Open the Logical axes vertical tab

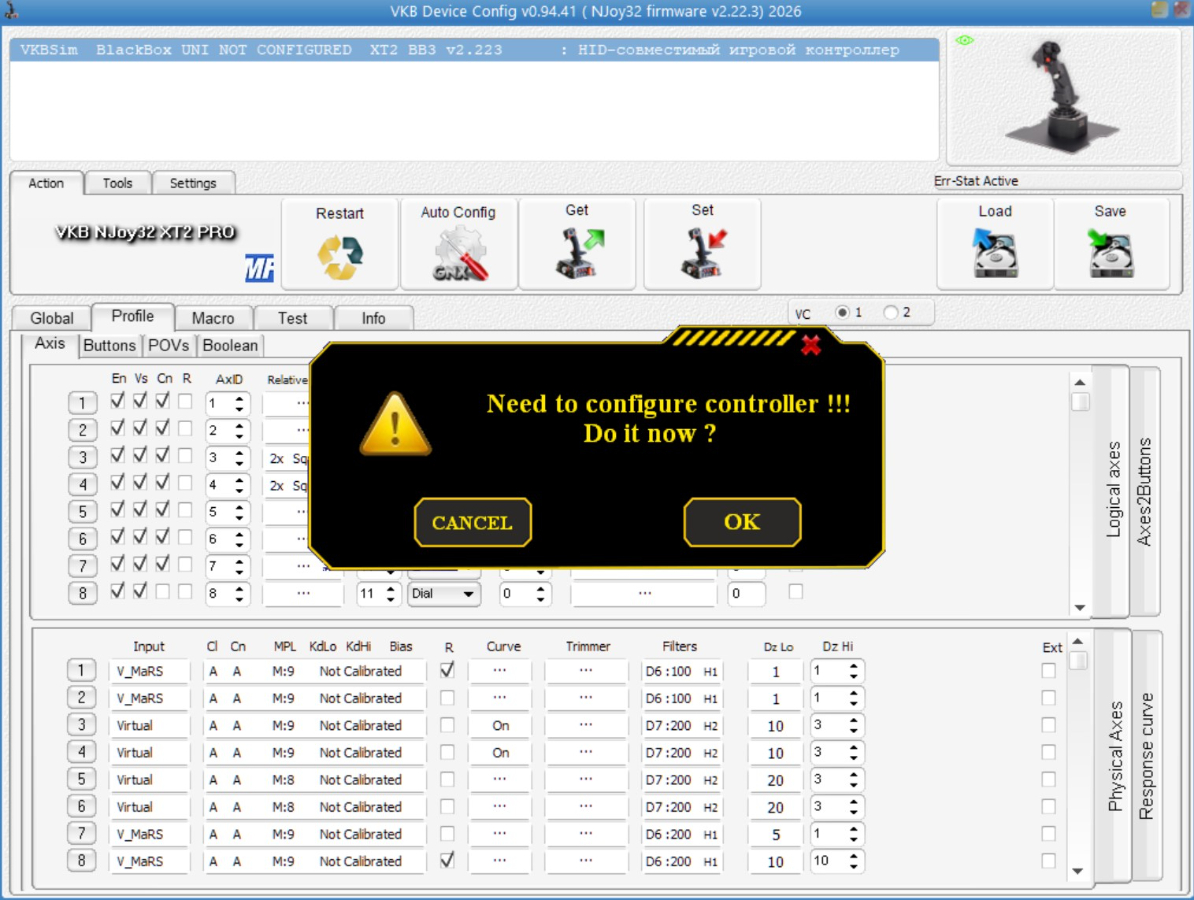click(1113, 490)
